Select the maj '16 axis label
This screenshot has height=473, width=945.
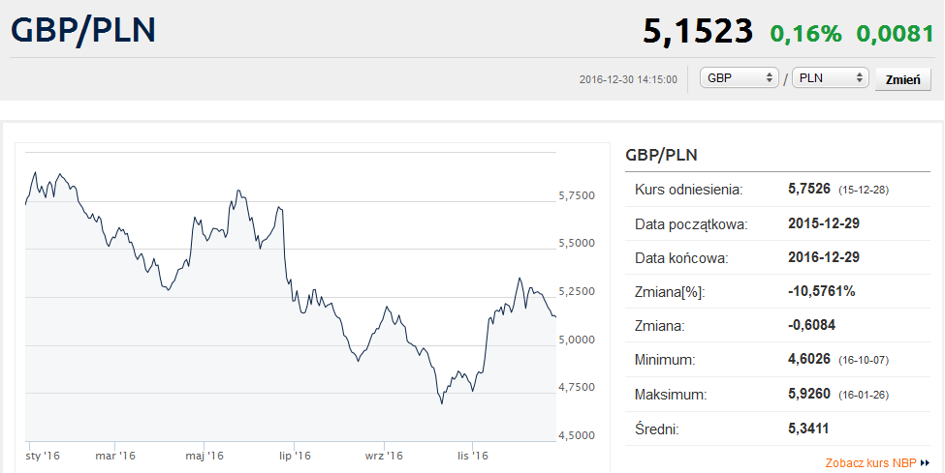point(206,456)
